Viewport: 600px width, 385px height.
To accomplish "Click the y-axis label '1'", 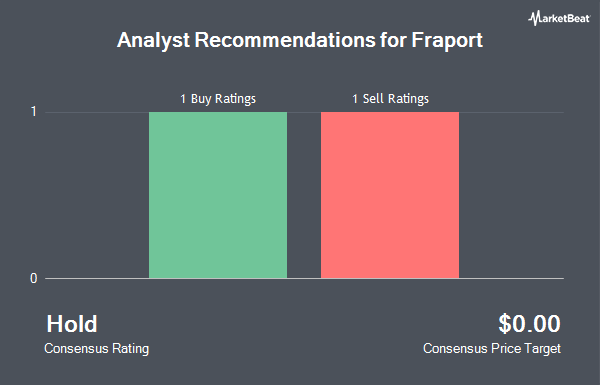I will [x=34, y=112].
